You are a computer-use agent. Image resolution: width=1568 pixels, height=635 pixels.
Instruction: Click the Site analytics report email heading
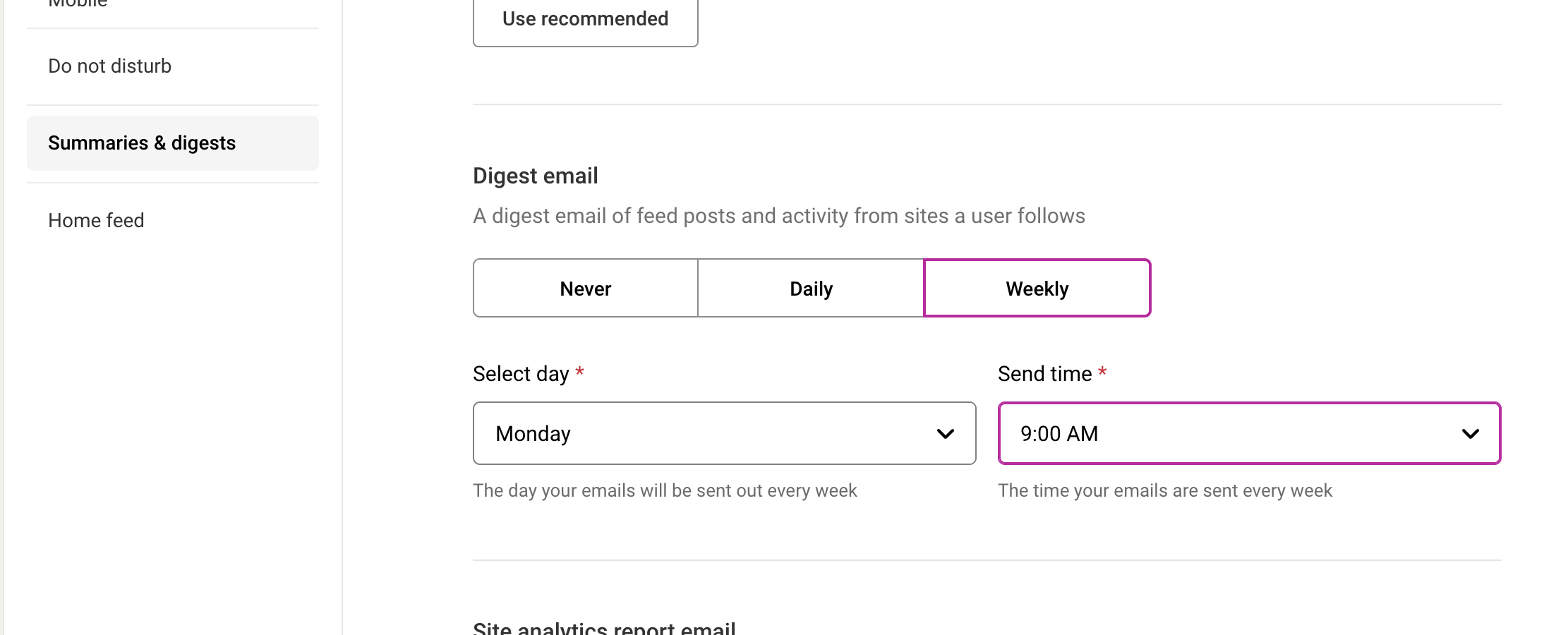pos(604,628)
